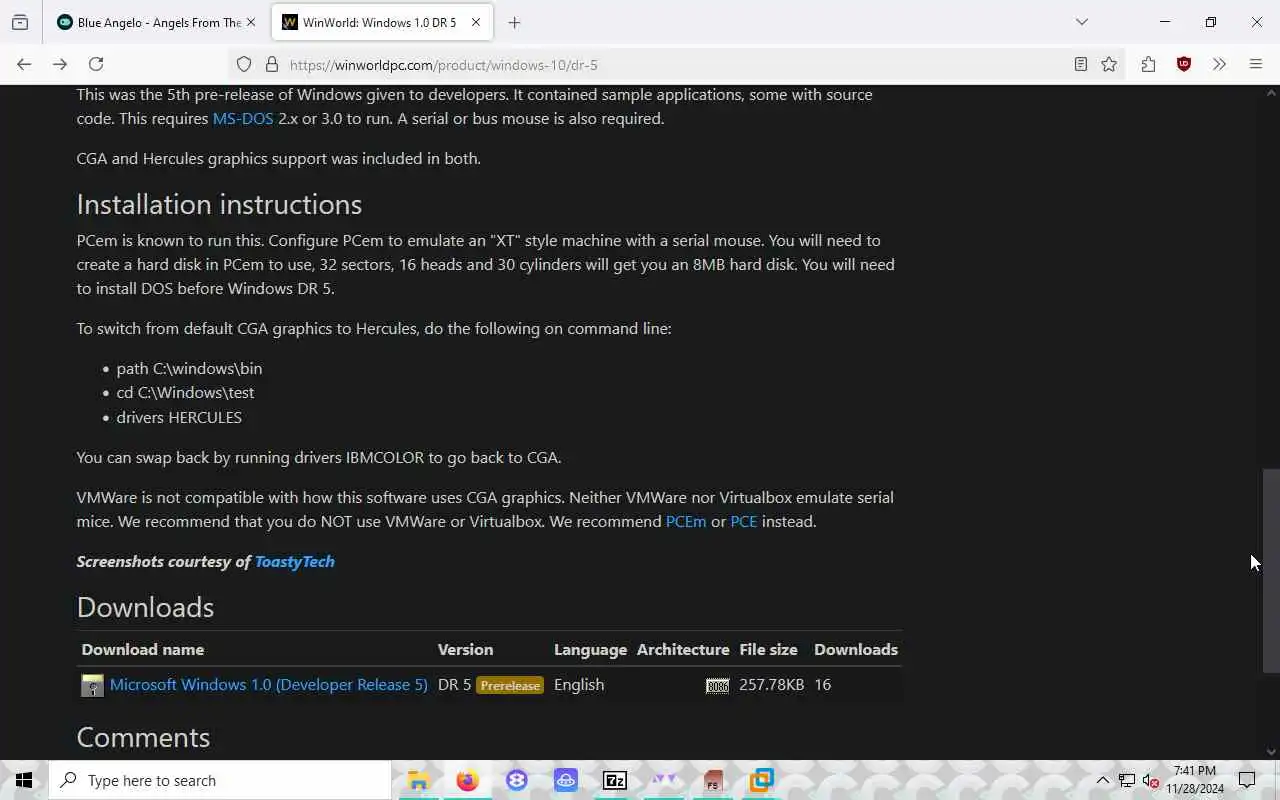Screen dimensions: 1280x800
Task: Click the address bar URL
Action: (443, 65)
